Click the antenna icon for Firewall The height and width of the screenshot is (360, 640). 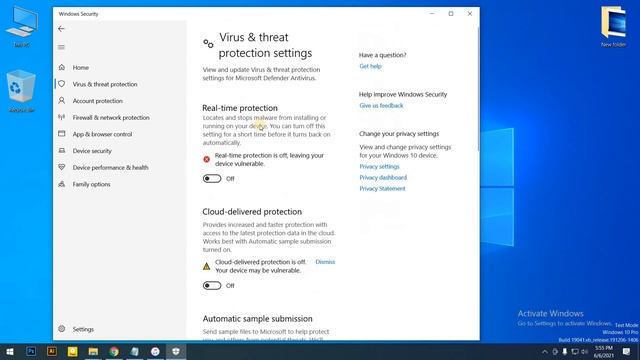click(x=62, y=117)
